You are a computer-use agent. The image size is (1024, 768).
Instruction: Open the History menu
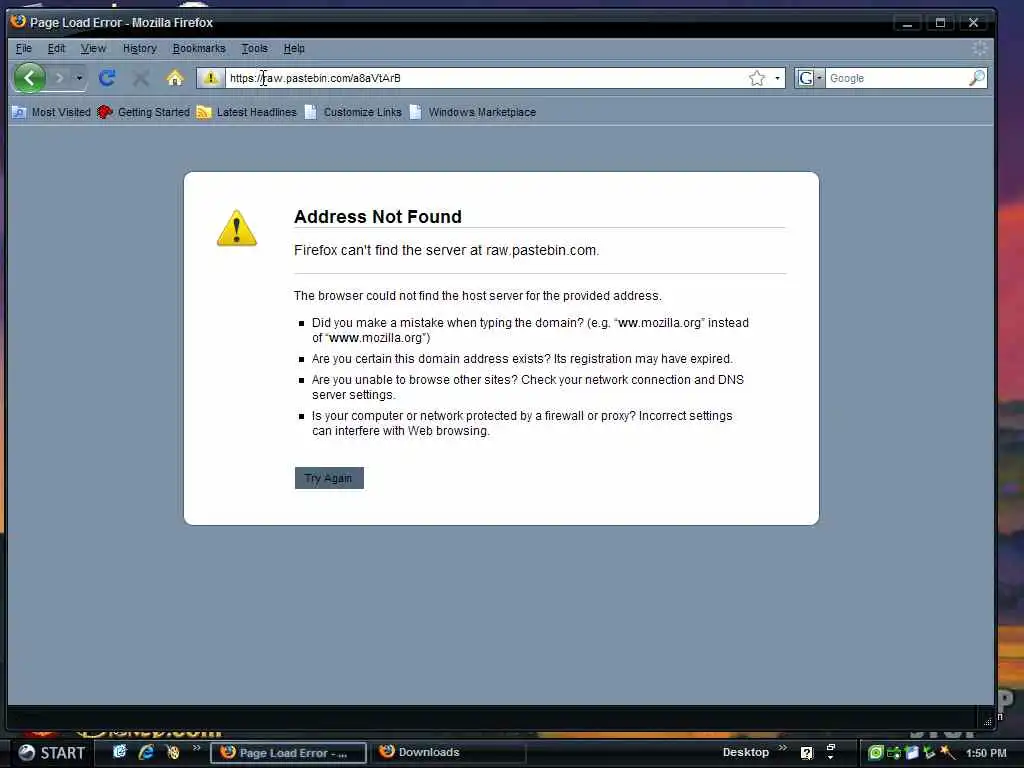pyautogui.click(x=140, y=48)
